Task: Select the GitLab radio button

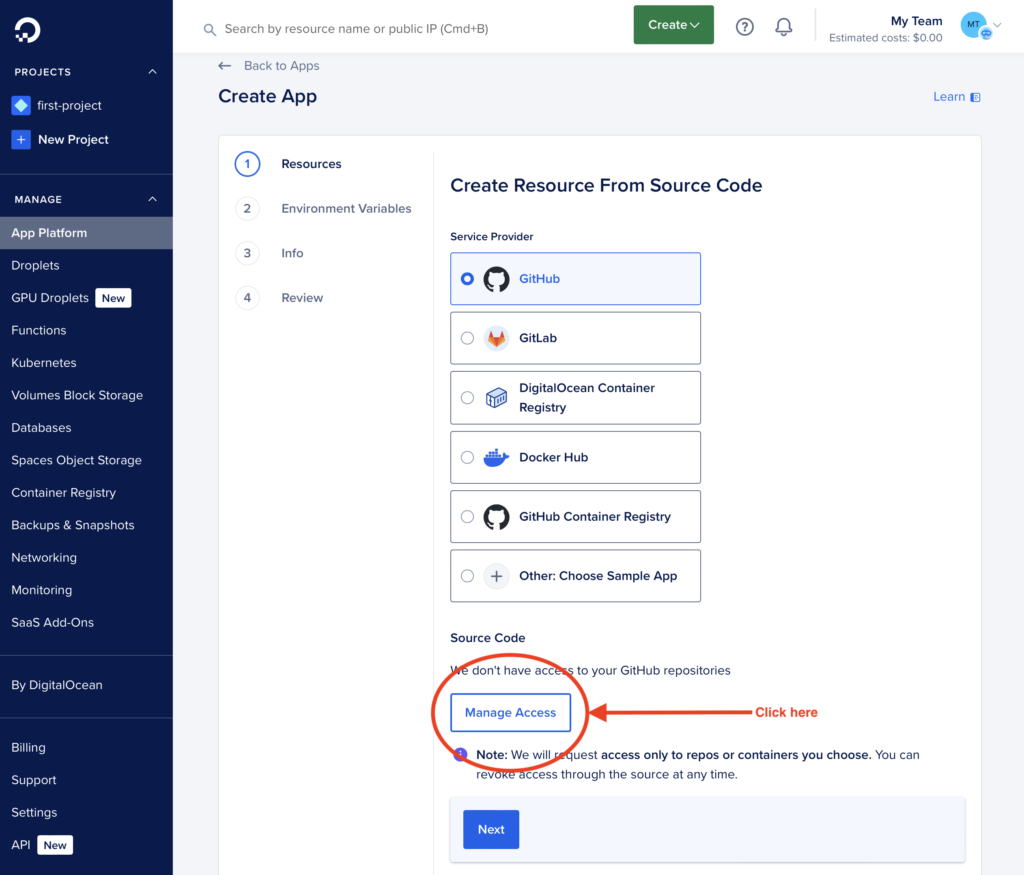Action: coord(467,338)
